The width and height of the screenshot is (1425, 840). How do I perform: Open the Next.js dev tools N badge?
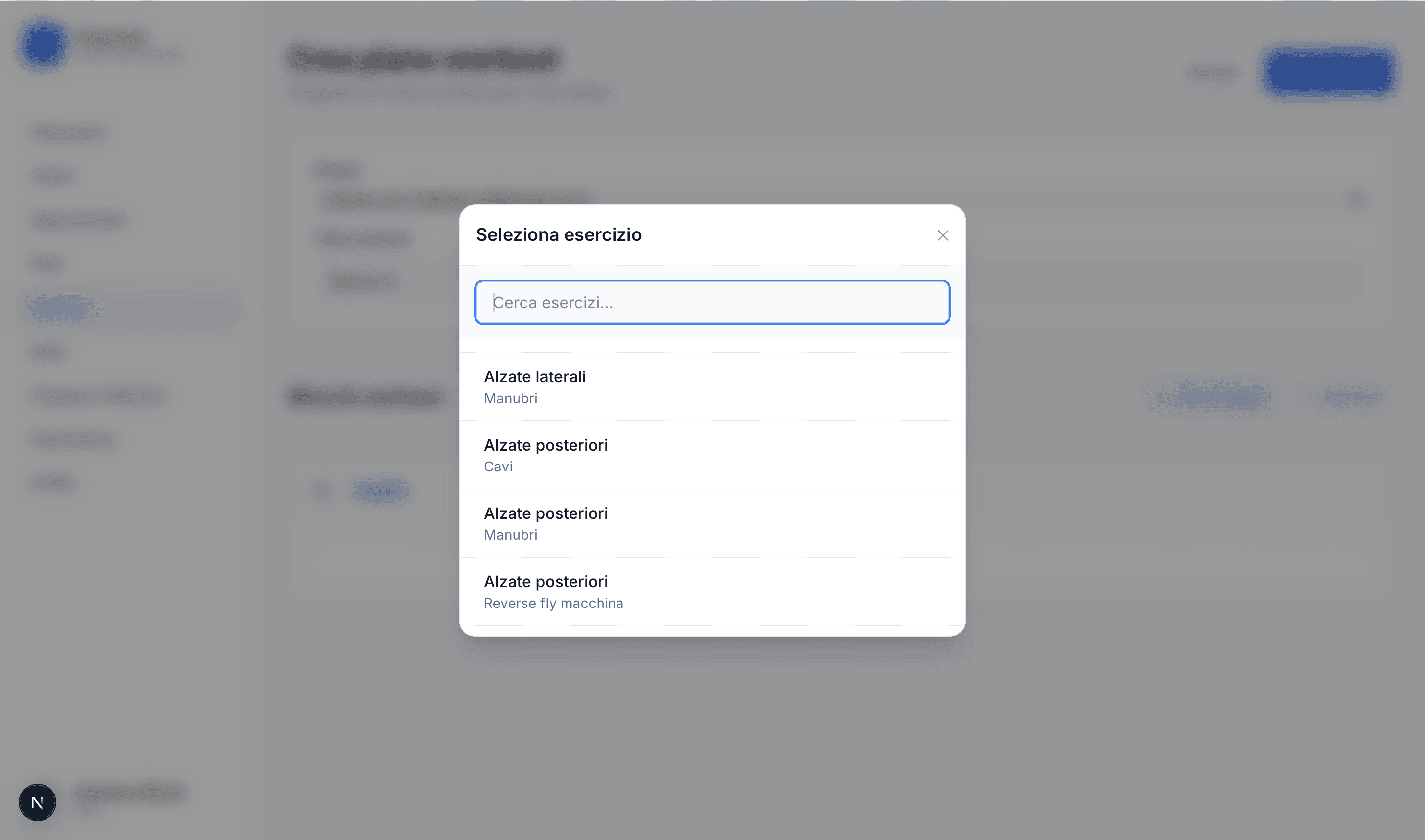point(38,802)
